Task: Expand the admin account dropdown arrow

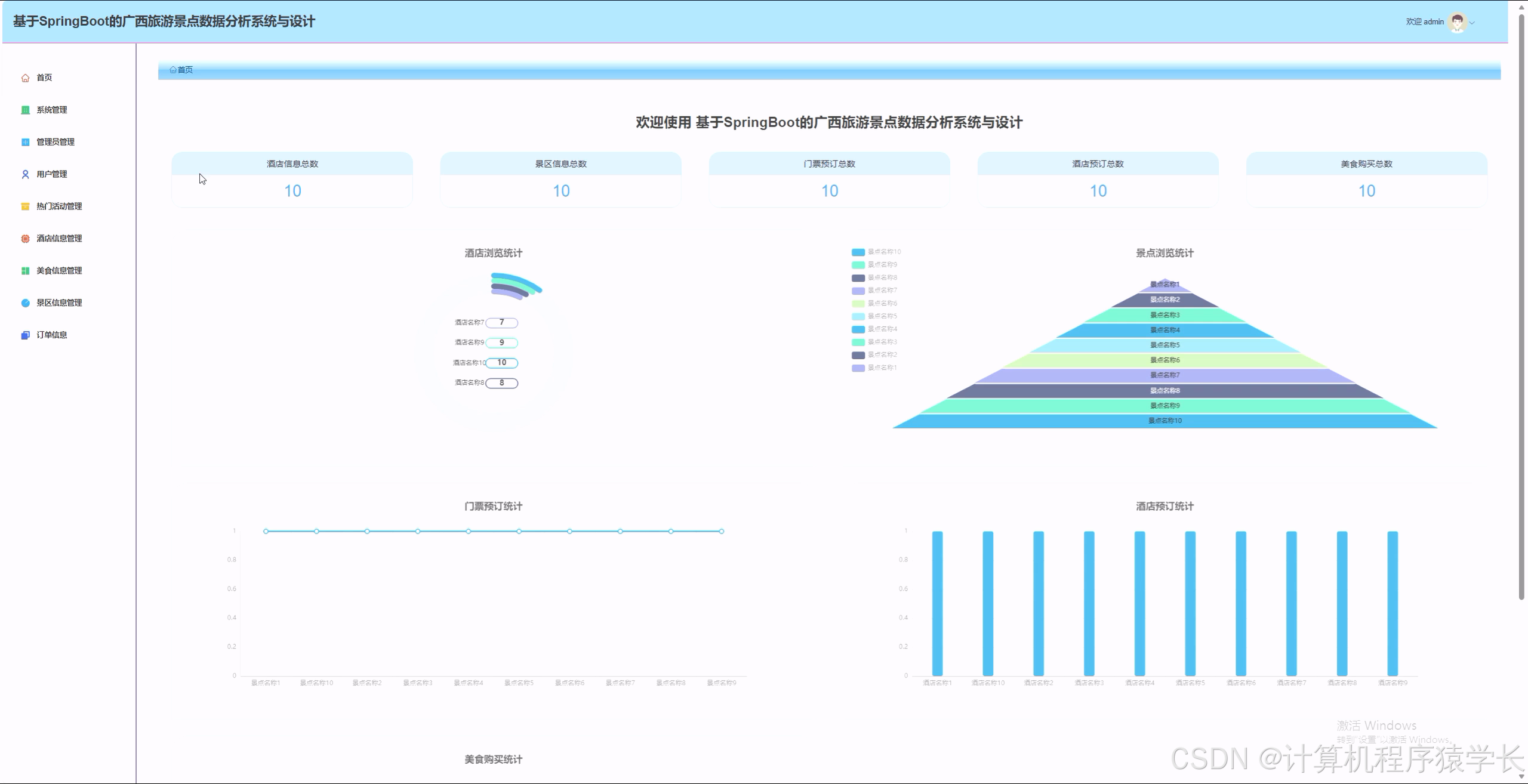Action: coord(1471,21)
